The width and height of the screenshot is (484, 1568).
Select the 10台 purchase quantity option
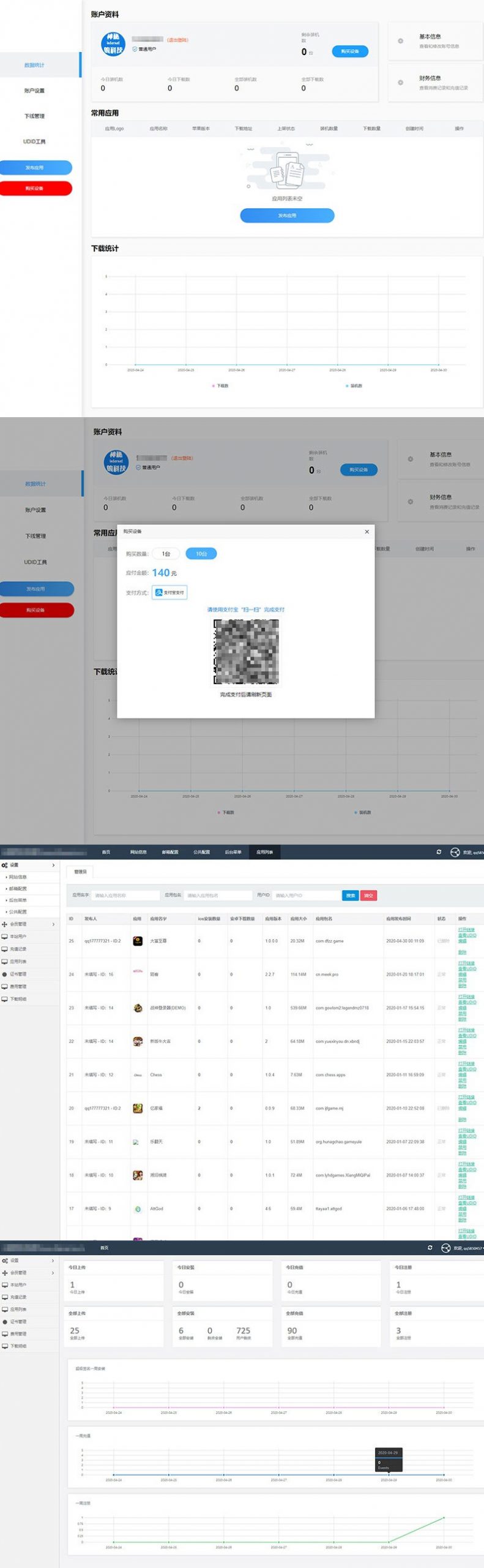tap(201, 554)
